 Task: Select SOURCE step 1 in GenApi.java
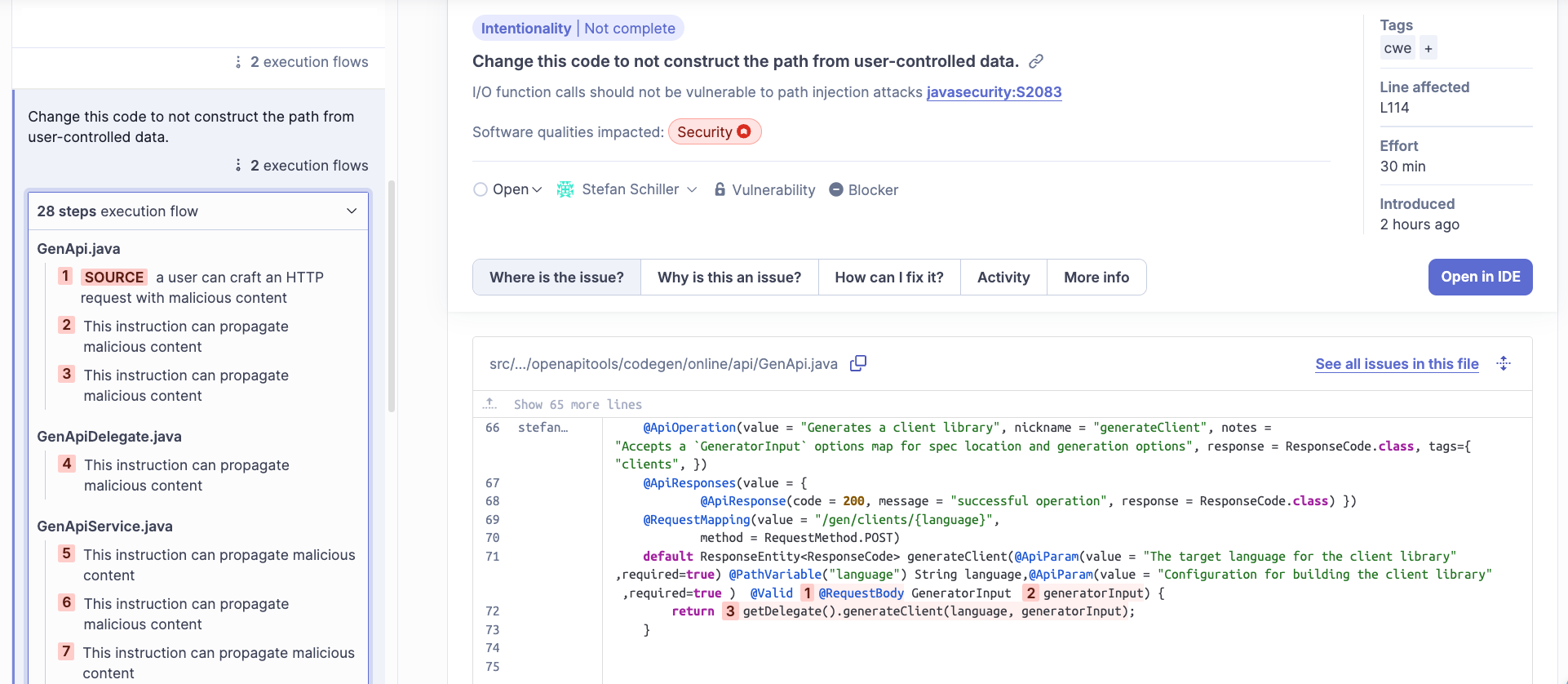click(114, 278)
